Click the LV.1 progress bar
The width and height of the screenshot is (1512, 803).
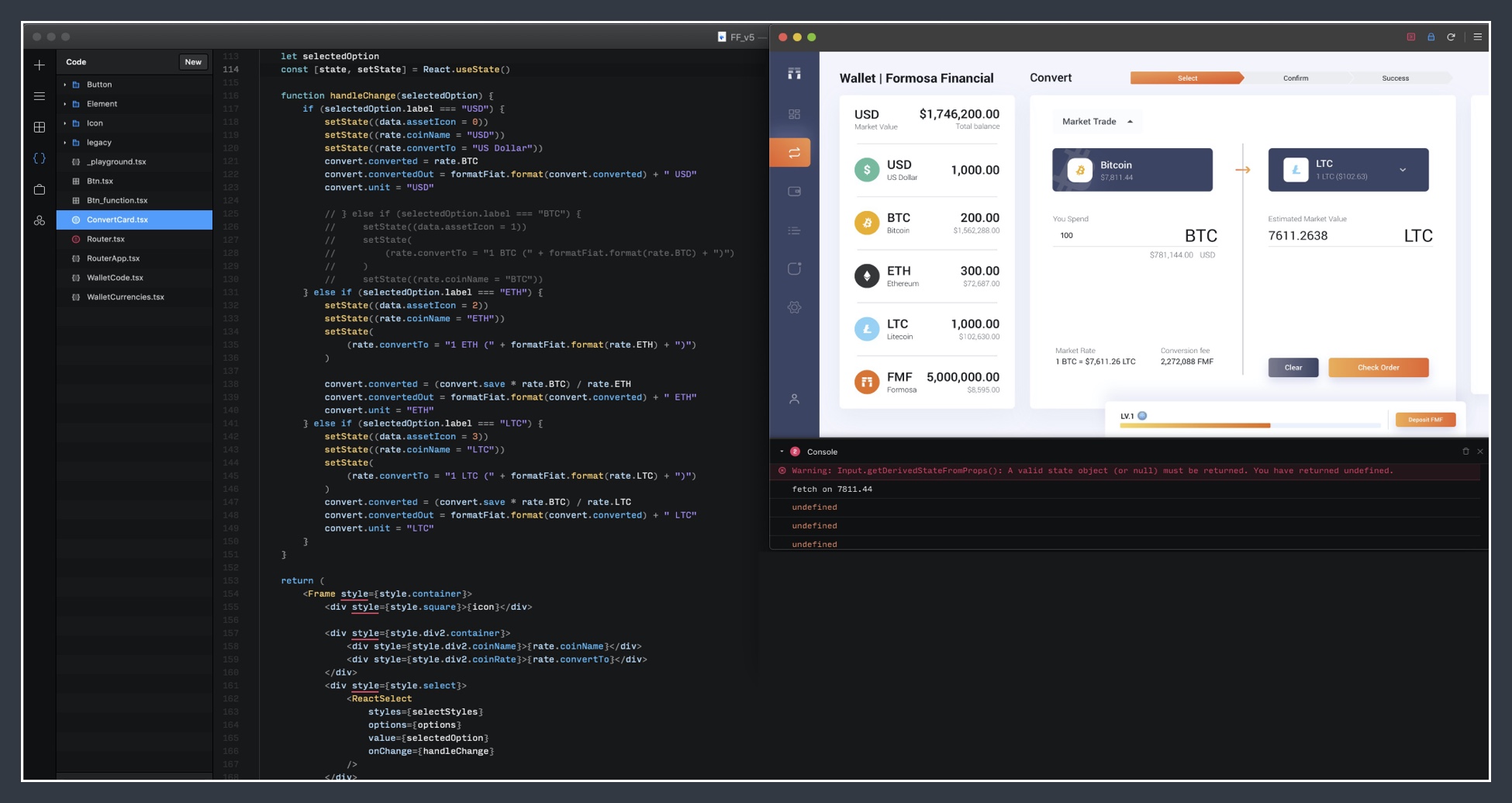pyautogui.click(x=1248, y=425)
